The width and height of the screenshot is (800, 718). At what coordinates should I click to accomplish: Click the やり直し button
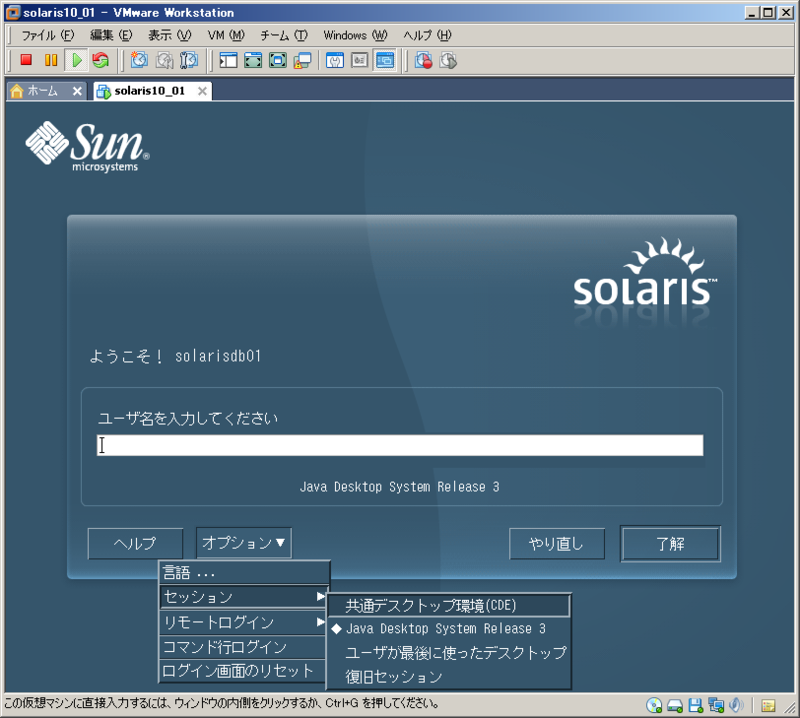(557, 543)
